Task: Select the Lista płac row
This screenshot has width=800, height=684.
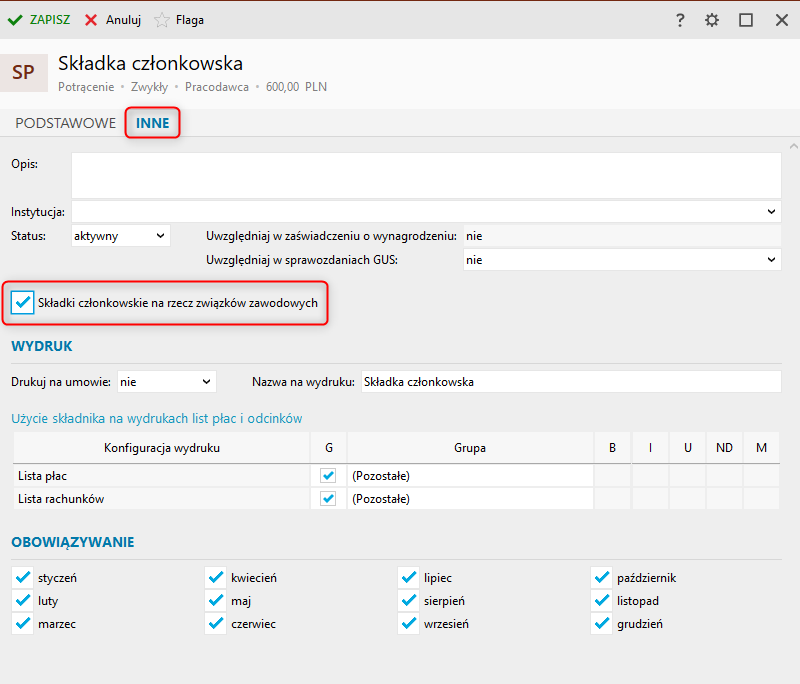Action: pyautogui.click(x=396, y=475)
